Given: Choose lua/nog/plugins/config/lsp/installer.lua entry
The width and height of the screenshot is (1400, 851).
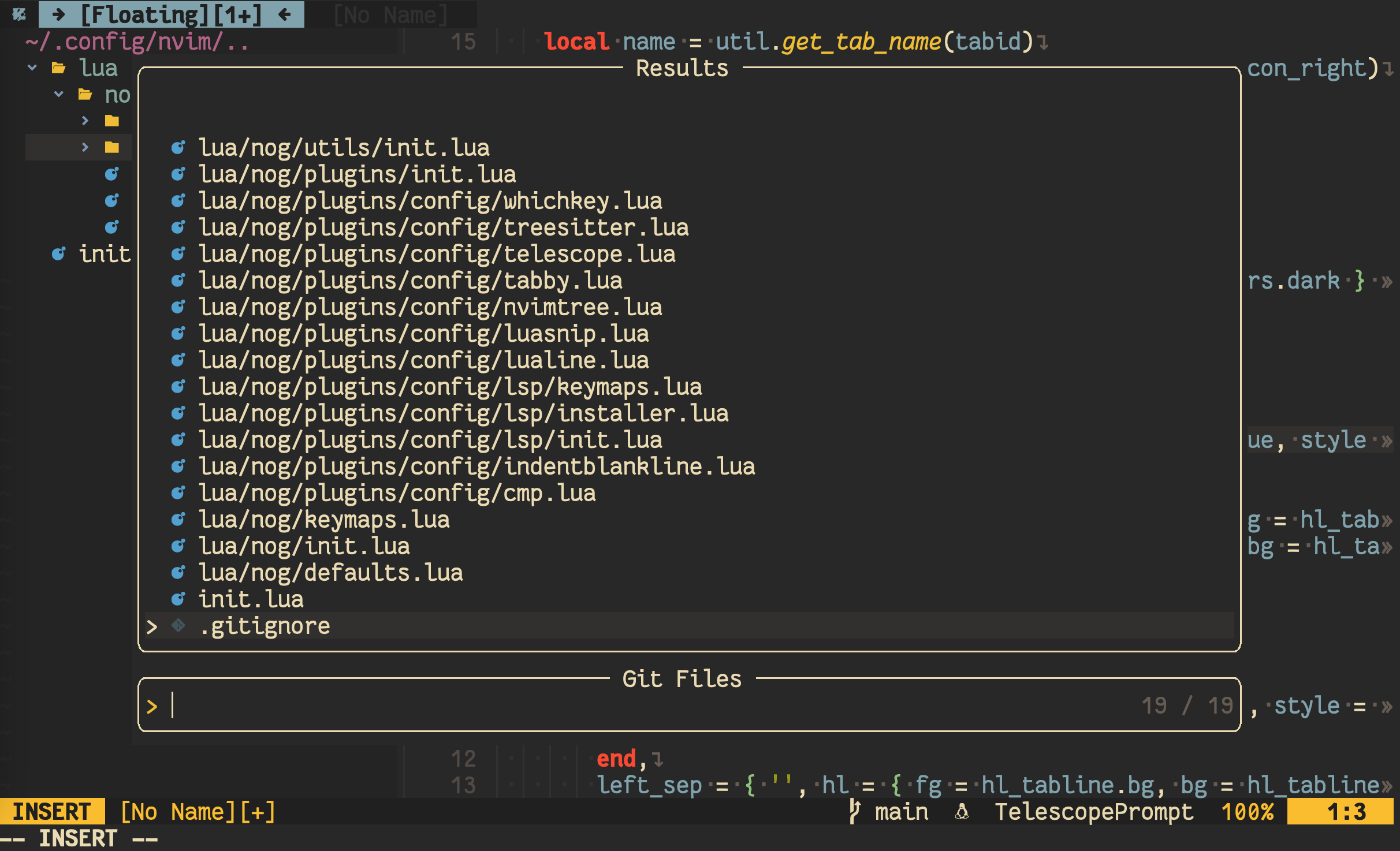Looking at the screenshot, I should pos(463,413).
